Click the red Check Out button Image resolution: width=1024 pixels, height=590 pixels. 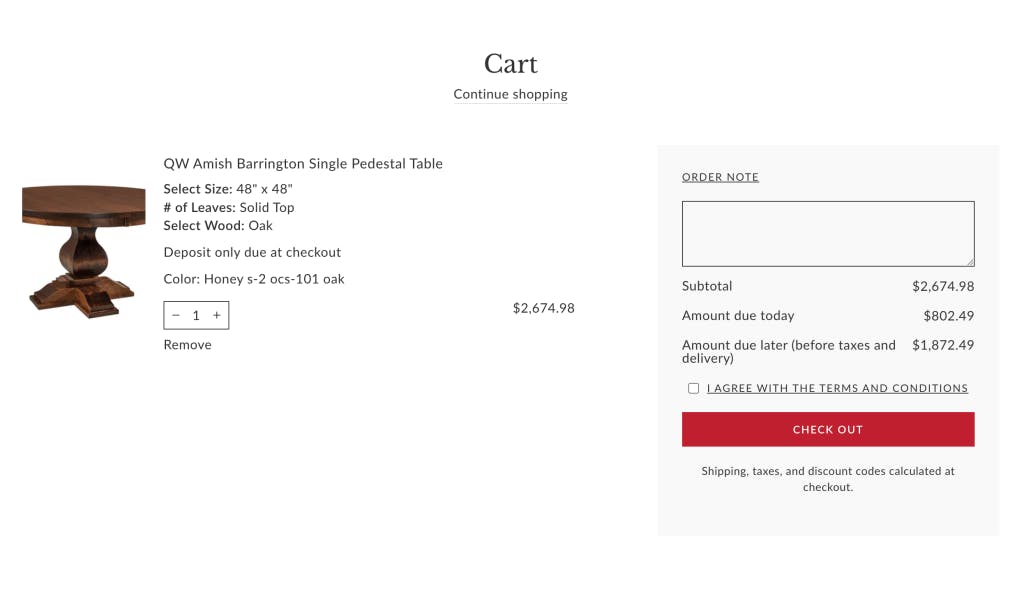(828, 429)
